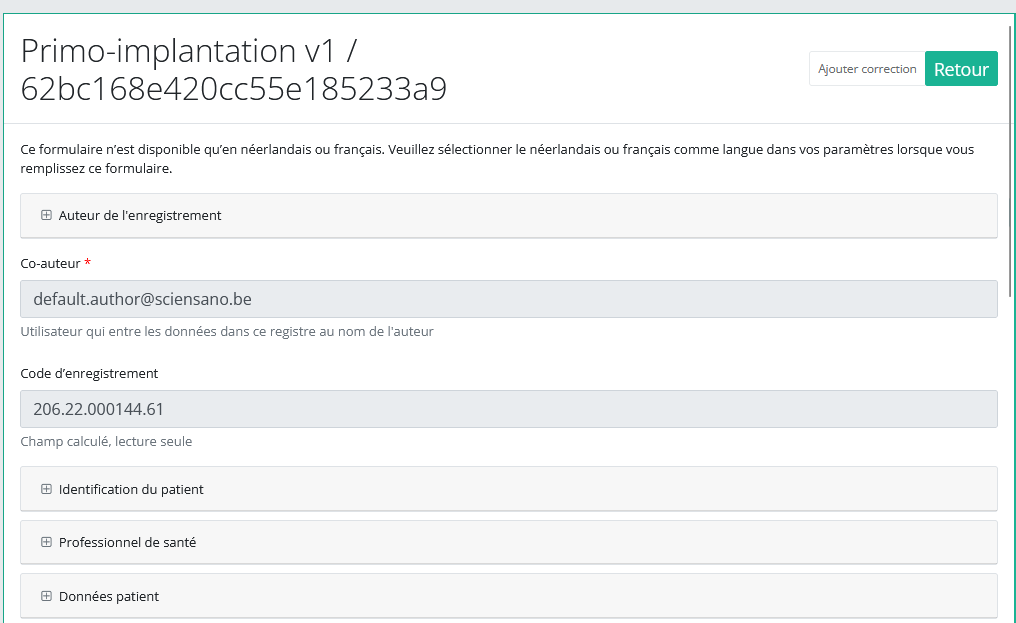This screenshot has width=1016, height=623.
Task: Click the language availability notice paragraph
Action: coord(497,159)
